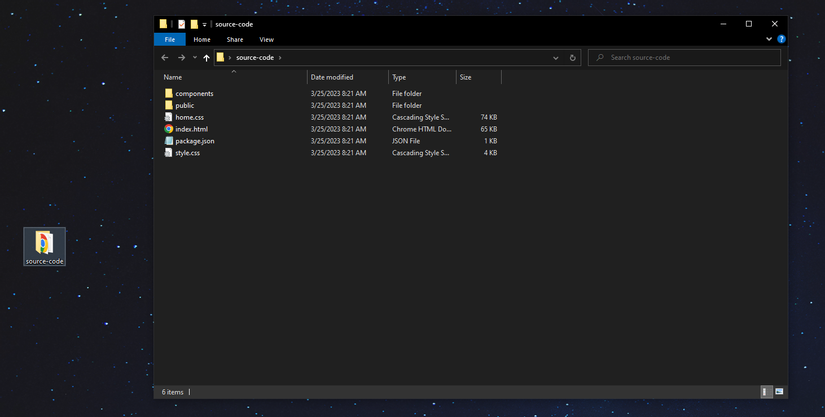Screen dimensions: 825x417
Task: Click the address bar folder icon
Action: tap(220, 57)
